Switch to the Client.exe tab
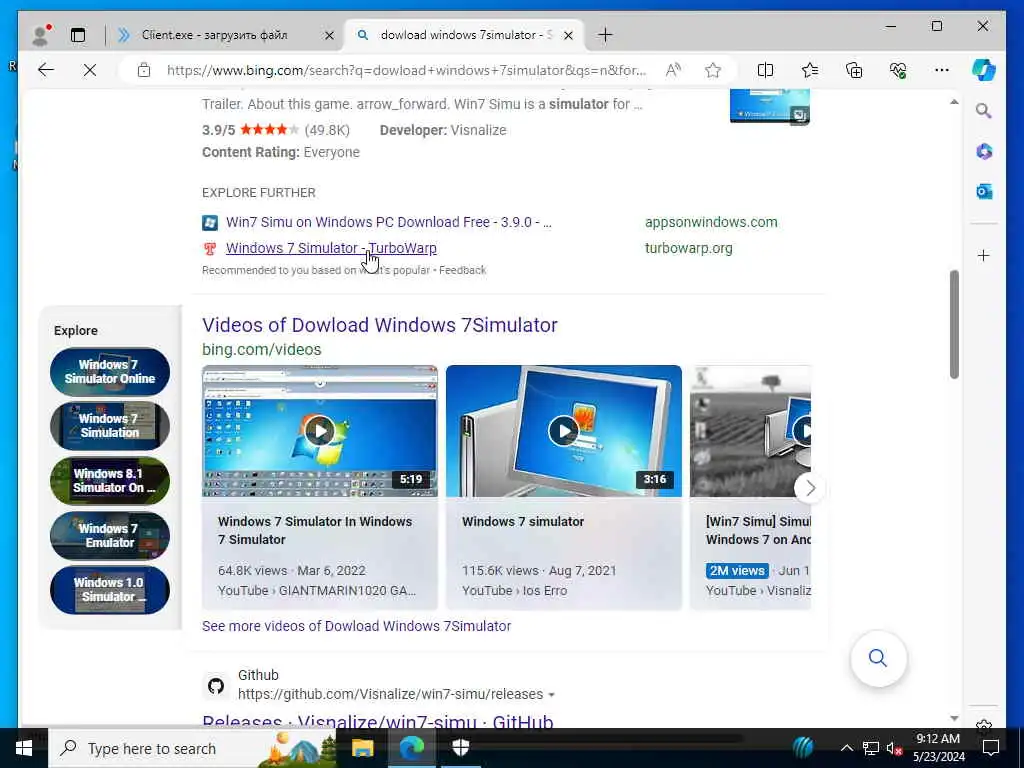Image resolution: width=1024 pixels, height=768 pixels. (x=216, y=35)
